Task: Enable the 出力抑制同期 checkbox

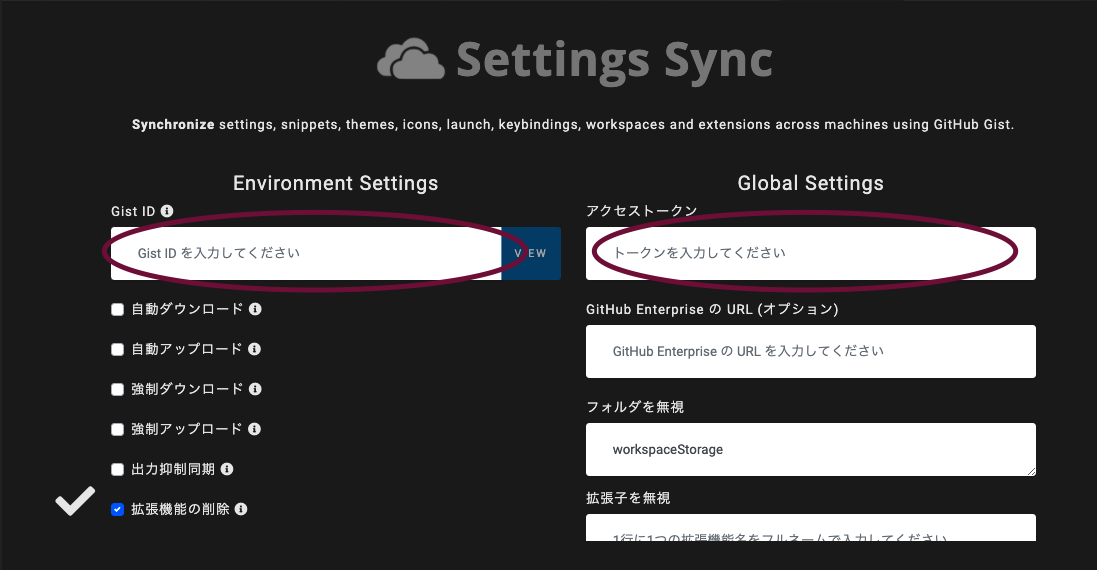Action: [118, 469]
